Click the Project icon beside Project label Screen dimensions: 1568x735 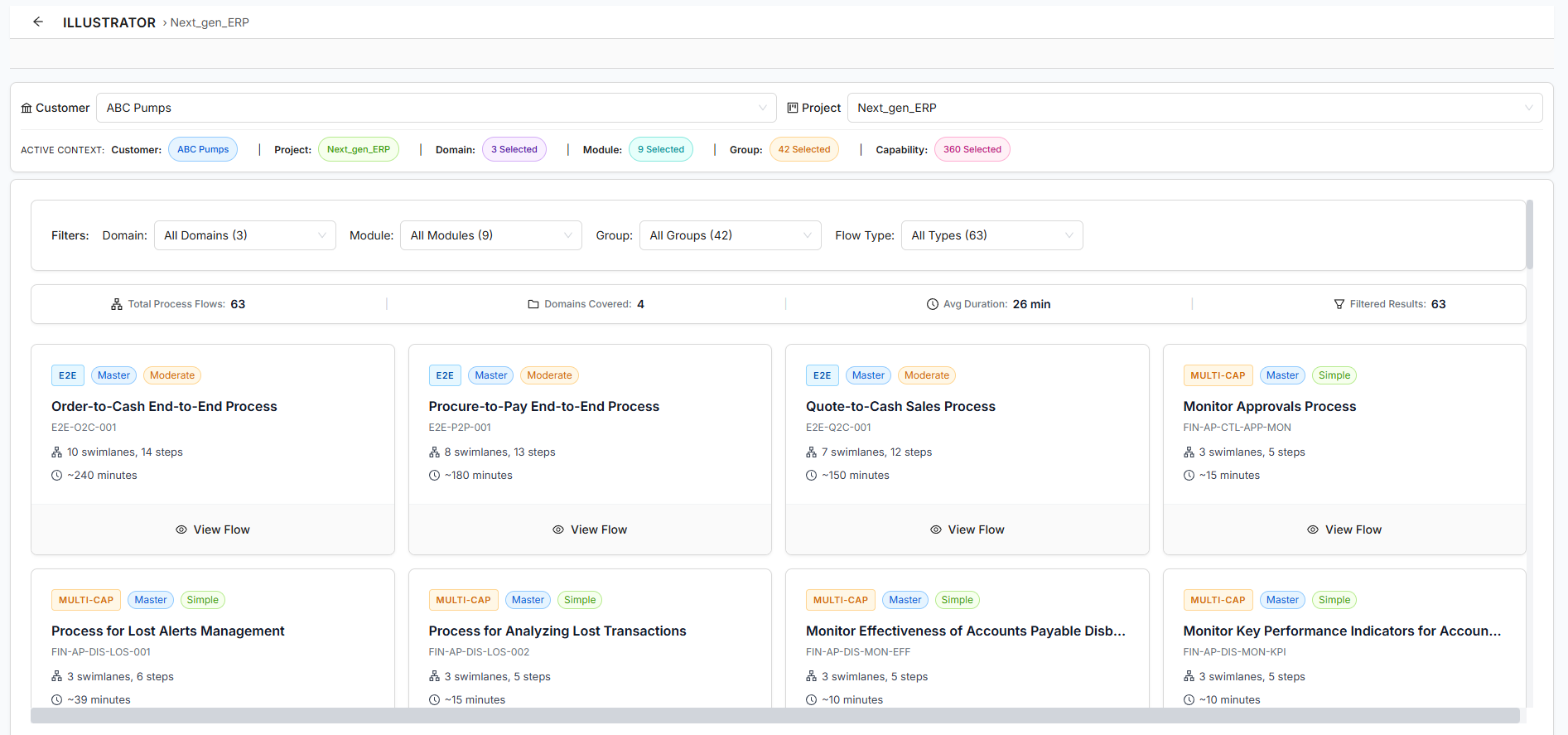click(793, 108)
